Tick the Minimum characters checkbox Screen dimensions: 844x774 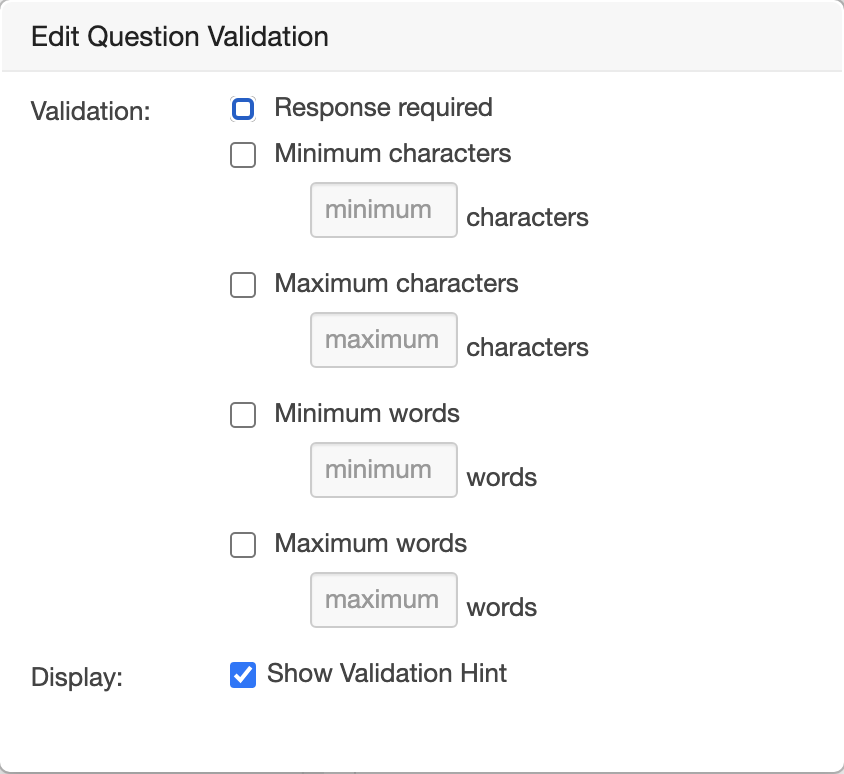[243, 155]
